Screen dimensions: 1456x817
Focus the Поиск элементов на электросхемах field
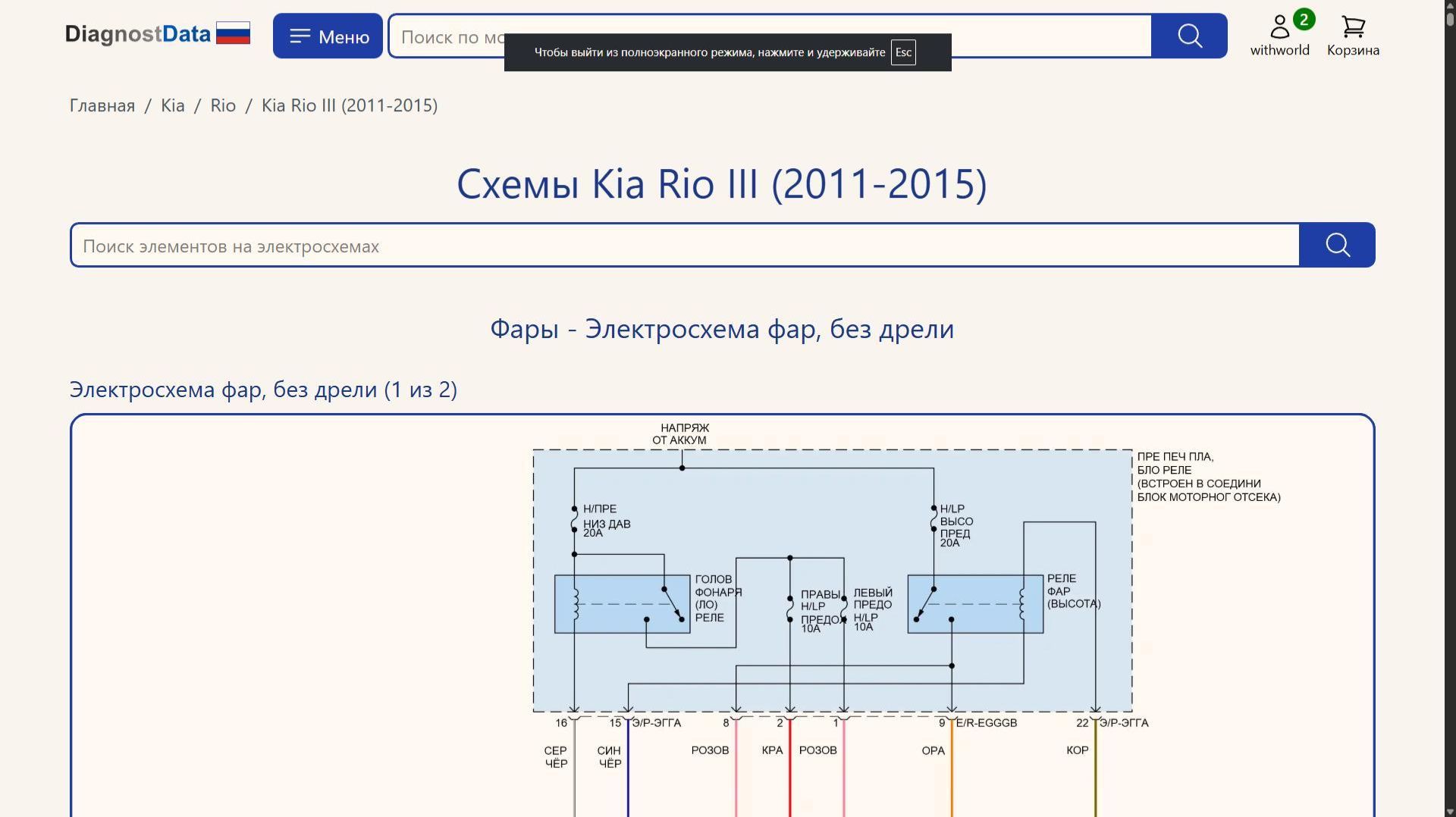(455, 246)
